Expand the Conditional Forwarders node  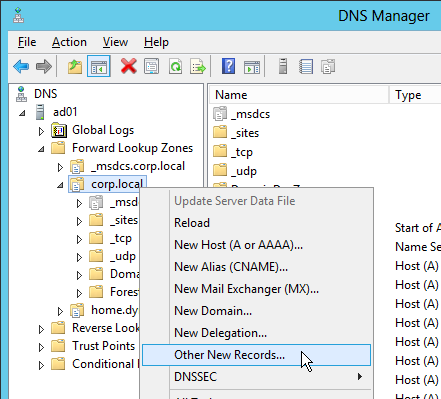pos(41,365)
